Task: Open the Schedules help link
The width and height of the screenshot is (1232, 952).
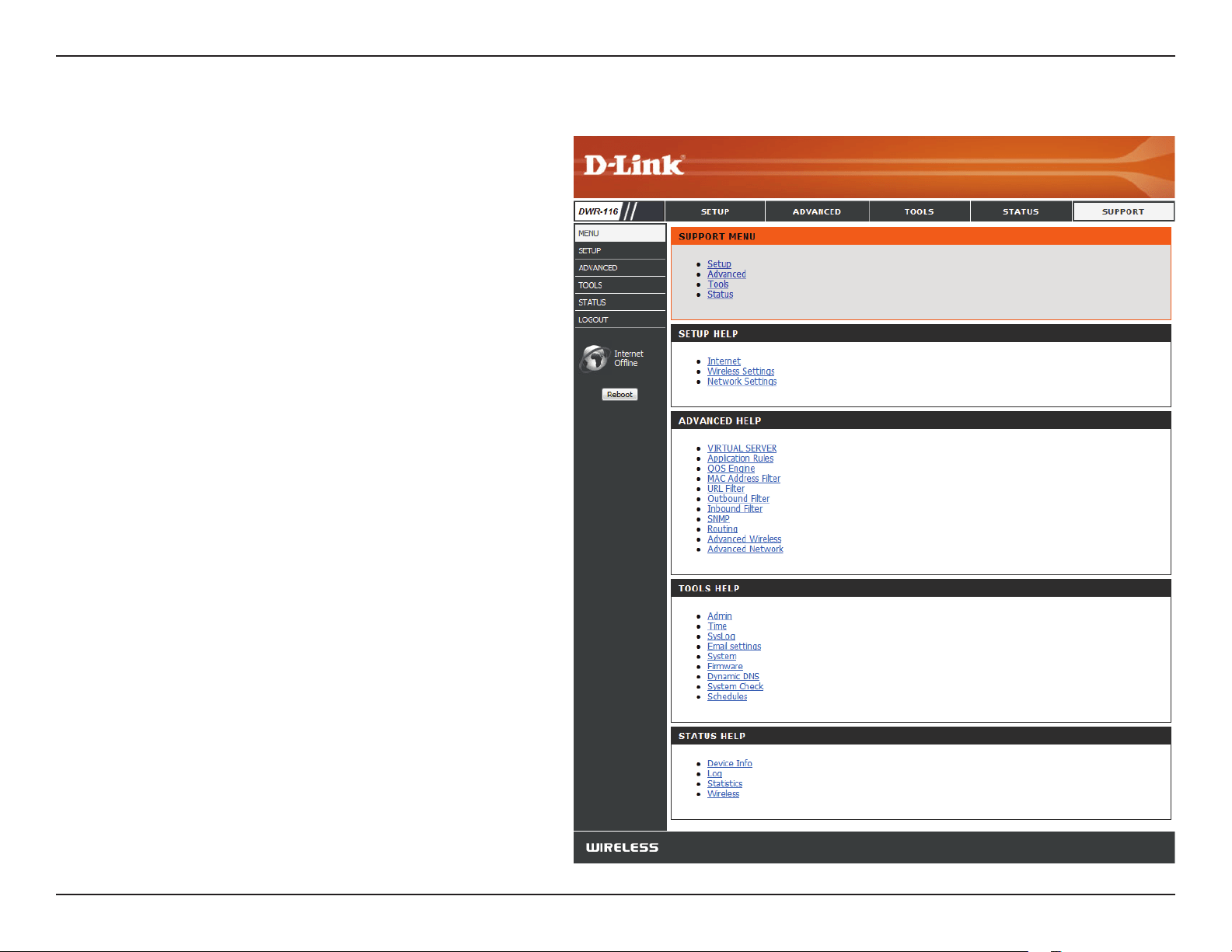Action: point(727,697)
